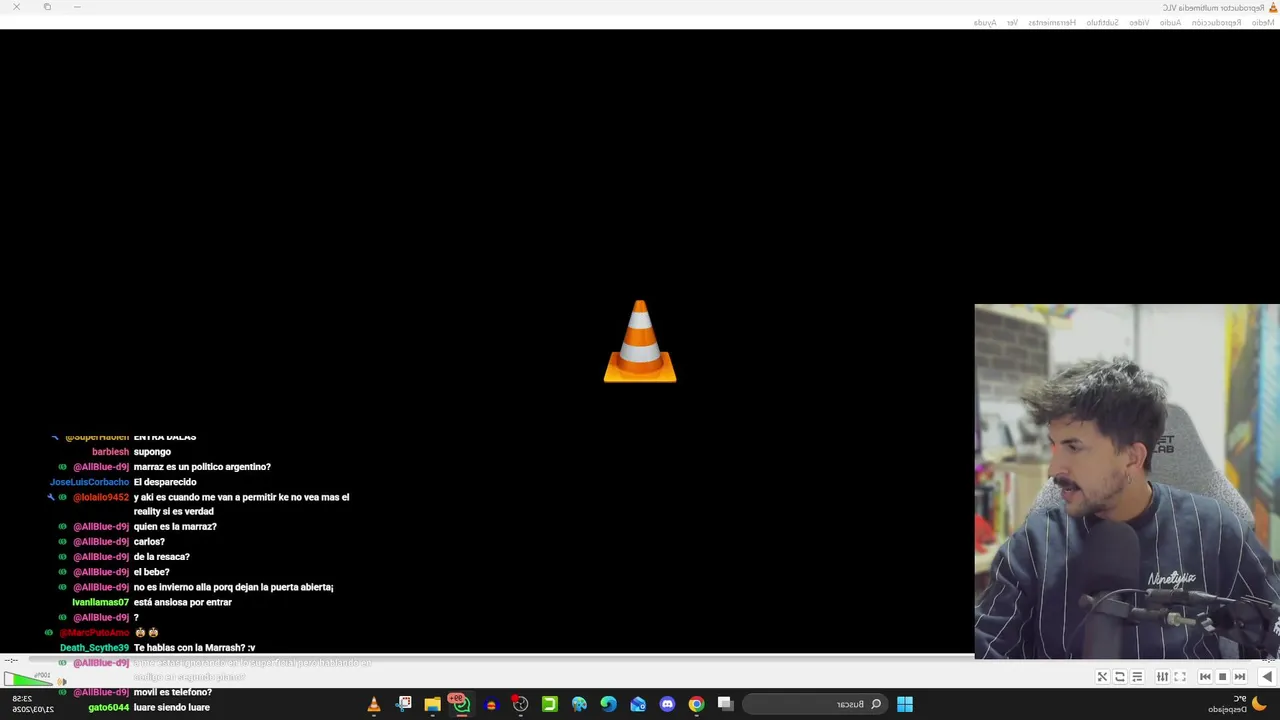
Task: Open the Medio menu
Action: [1263, 22]
